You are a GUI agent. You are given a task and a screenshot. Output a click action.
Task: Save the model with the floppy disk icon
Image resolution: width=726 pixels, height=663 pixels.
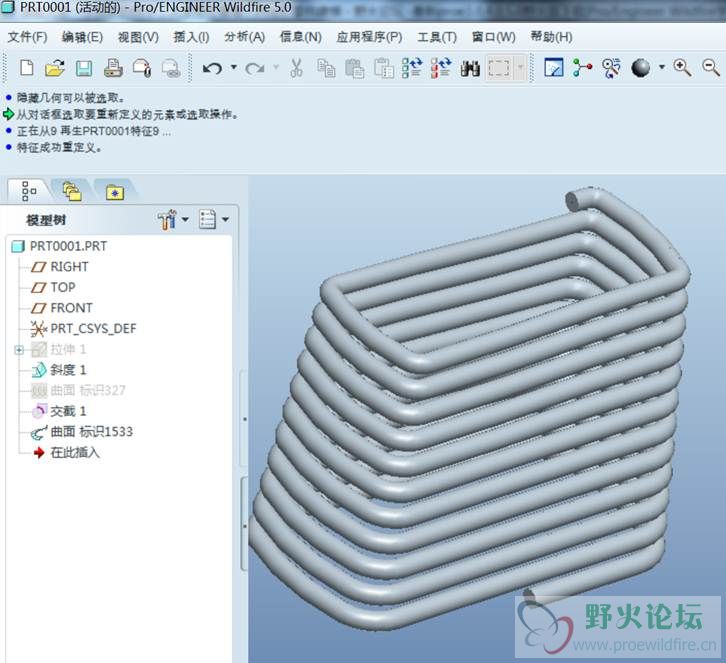point(84,69)
